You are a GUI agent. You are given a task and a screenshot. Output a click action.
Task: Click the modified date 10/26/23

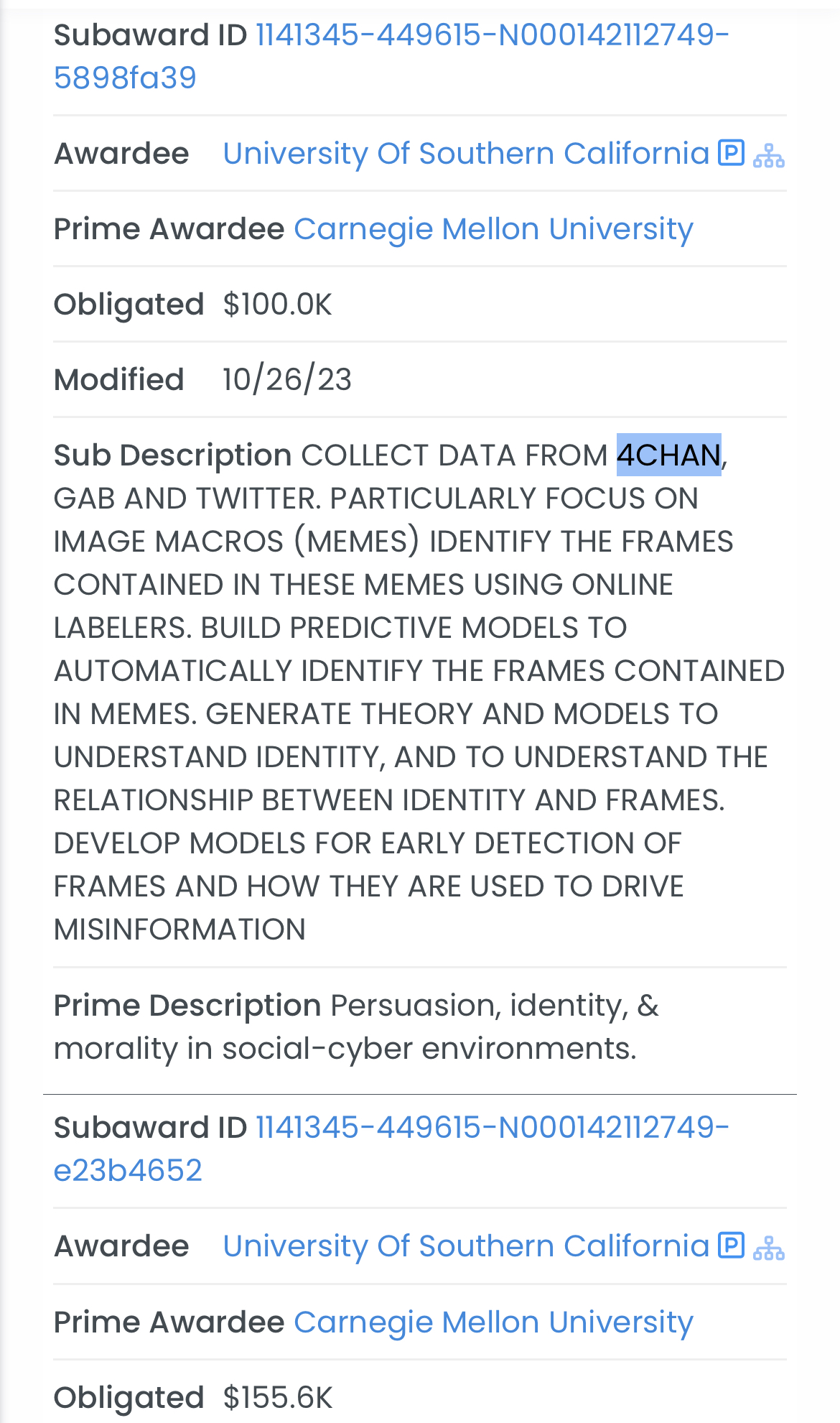(287, 380)
